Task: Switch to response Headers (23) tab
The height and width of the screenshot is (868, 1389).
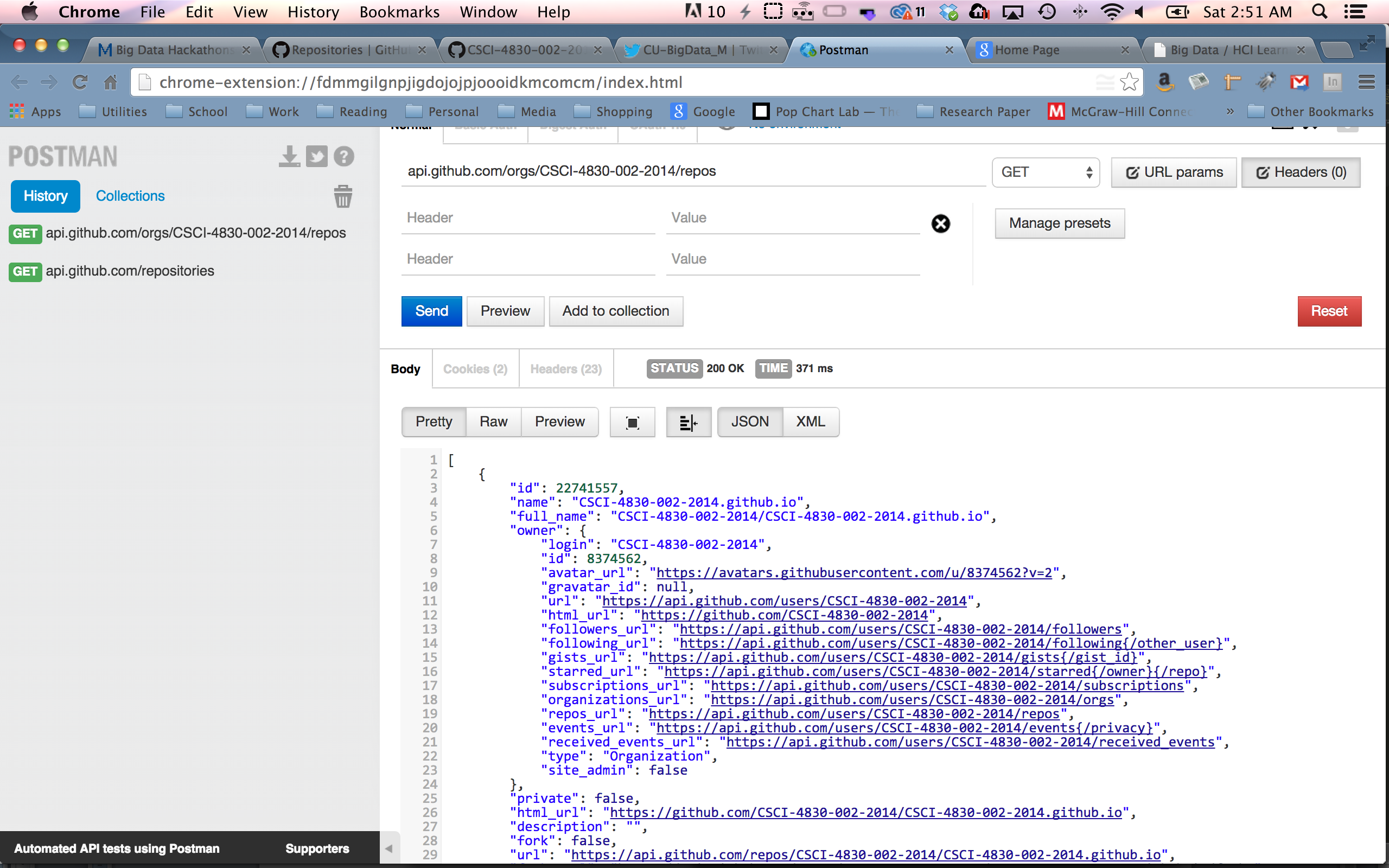Action: tap(565, 368)
